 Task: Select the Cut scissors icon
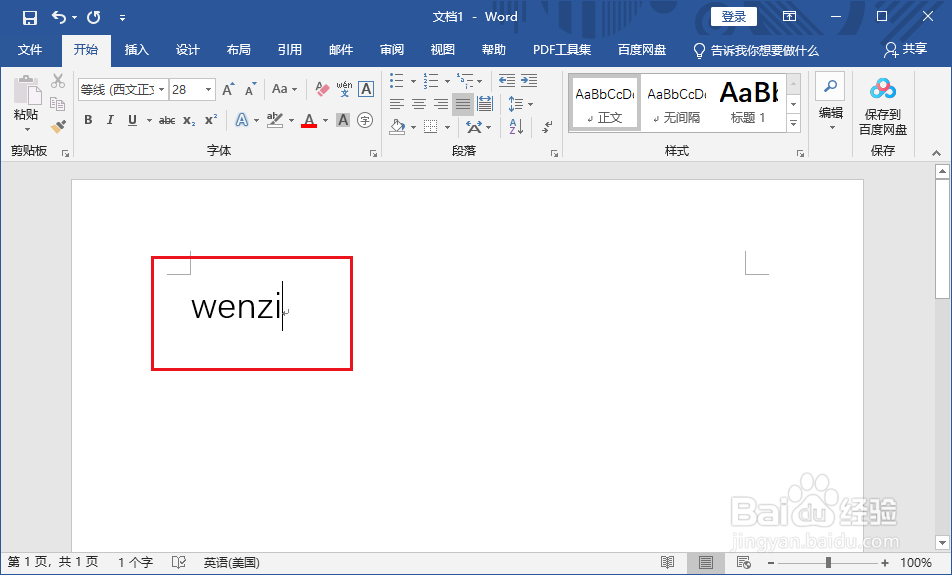[x=58, y=81]
